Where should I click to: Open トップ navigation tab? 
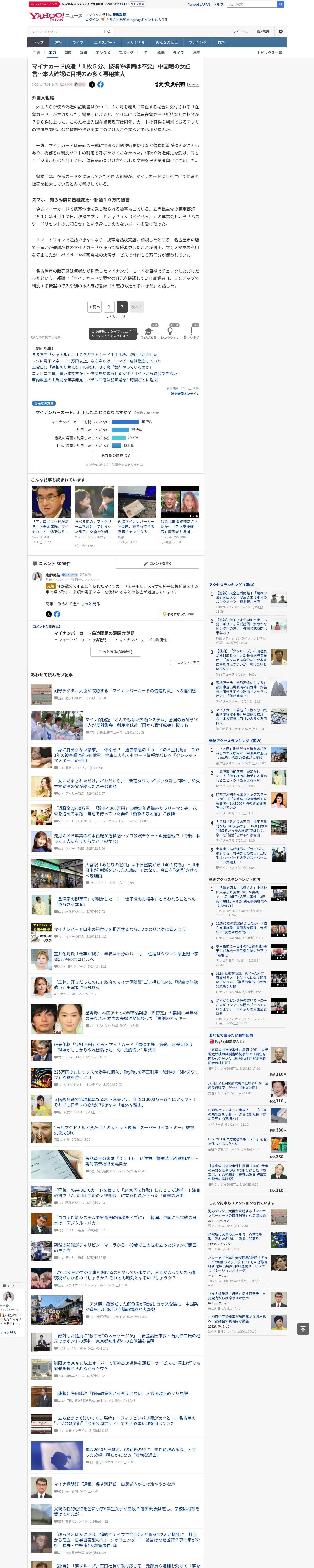[38, 43]
